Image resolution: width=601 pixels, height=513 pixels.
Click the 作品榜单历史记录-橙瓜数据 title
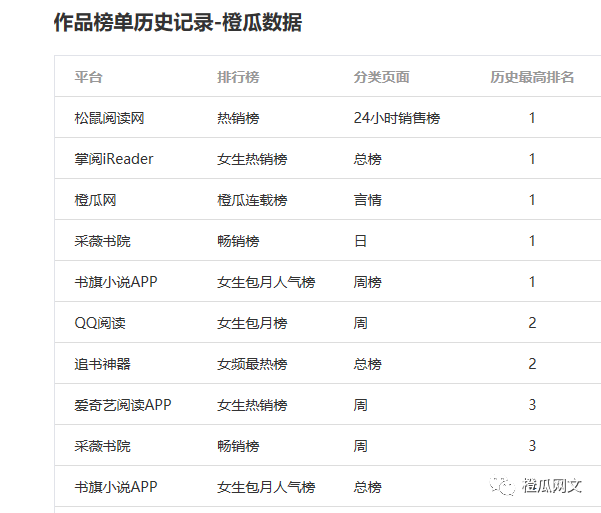point(178,22)
